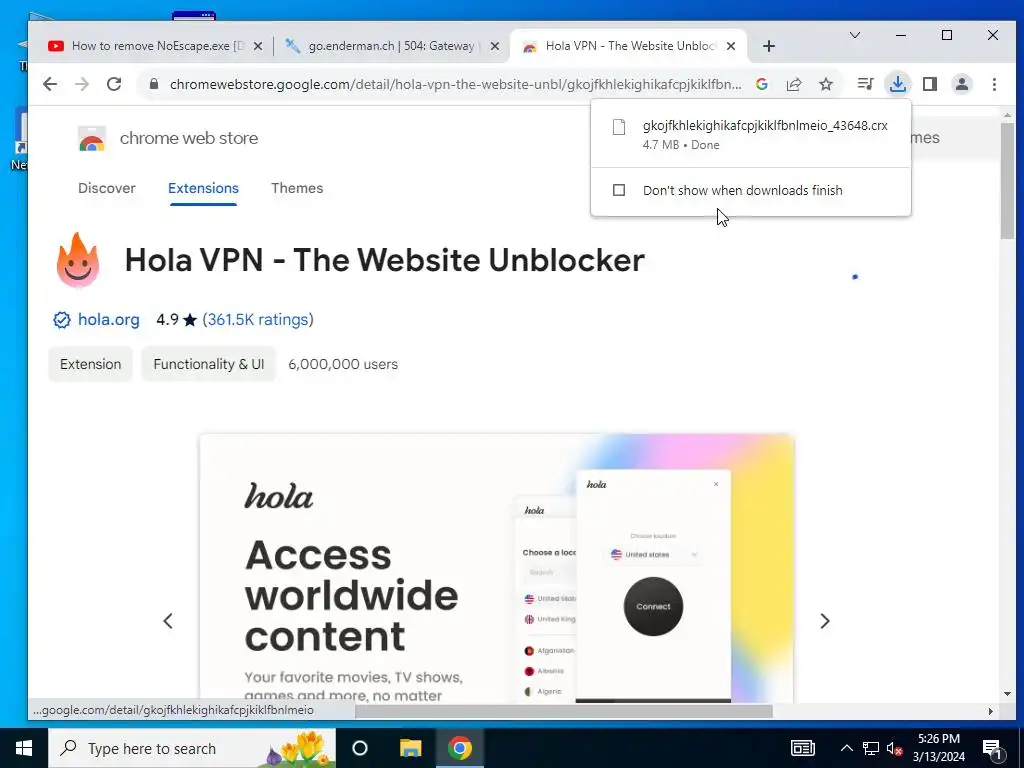Open the Discover section

coord(106,188)
